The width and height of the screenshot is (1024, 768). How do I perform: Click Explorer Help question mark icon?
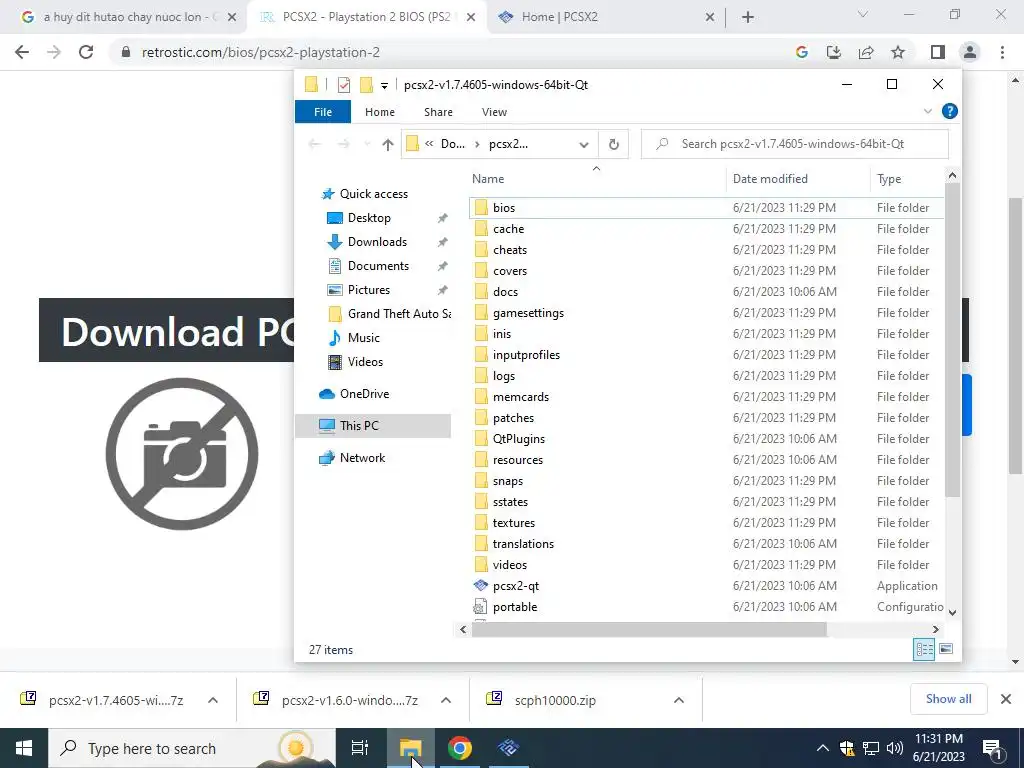click(x=950, y=112)
